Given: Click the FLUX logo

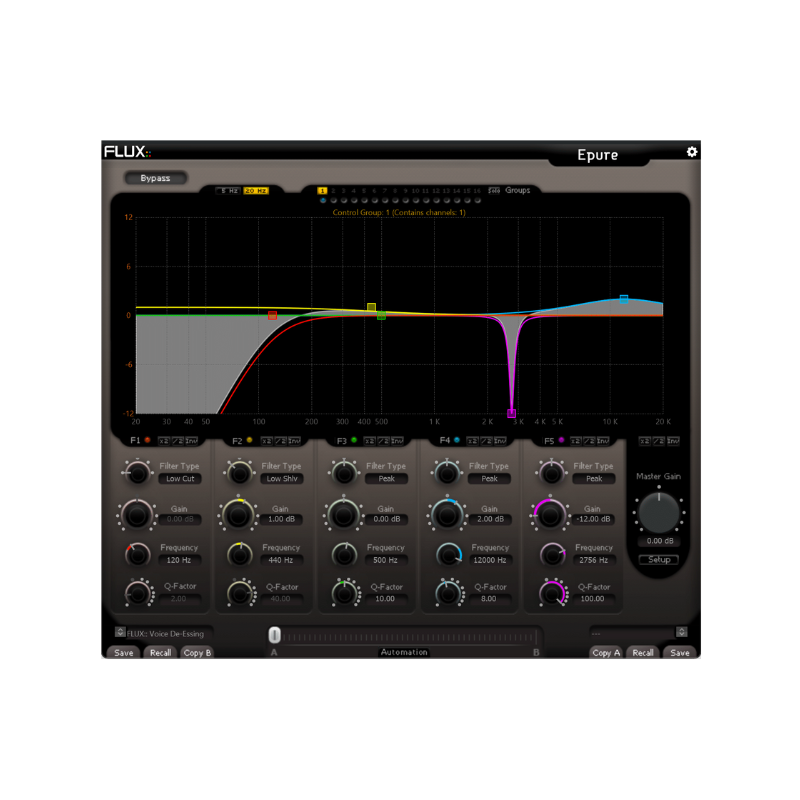Looking at the screenshot, I should [127, 152].
